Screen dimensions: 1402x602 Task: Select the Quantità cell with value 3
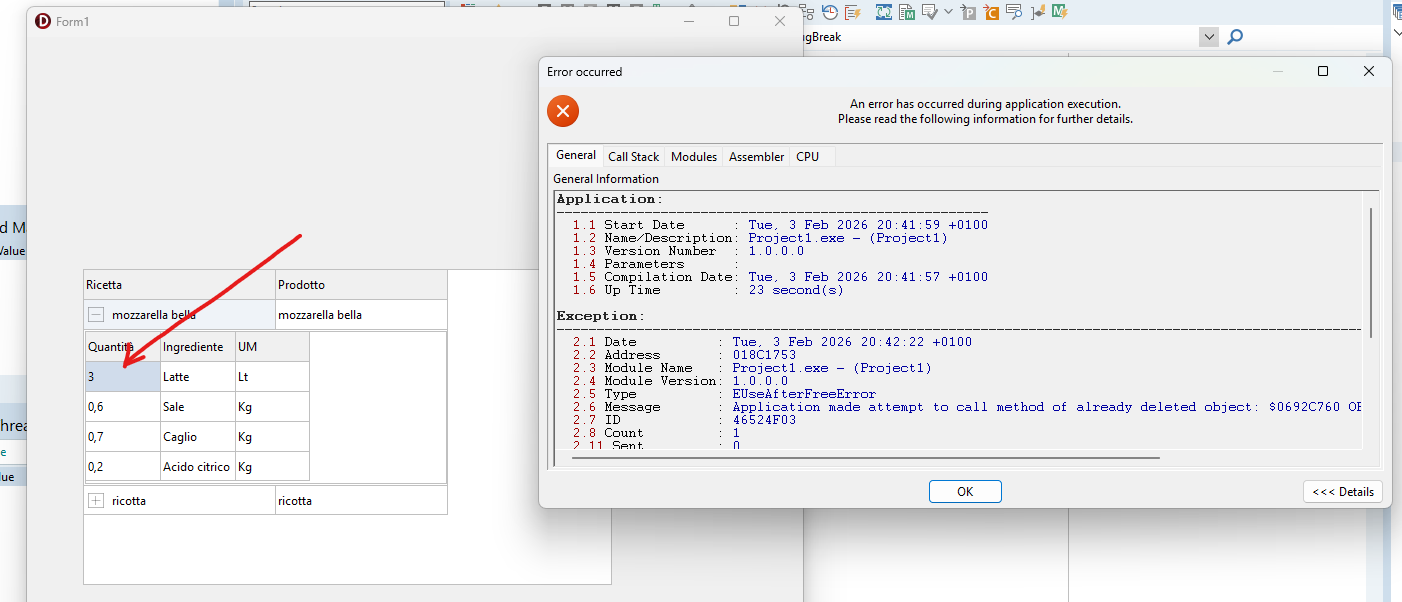pos(122,377)
